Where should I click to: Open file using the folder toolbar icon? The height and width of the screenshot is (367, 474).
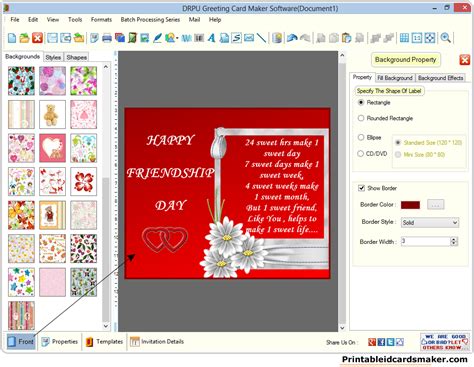24,38
